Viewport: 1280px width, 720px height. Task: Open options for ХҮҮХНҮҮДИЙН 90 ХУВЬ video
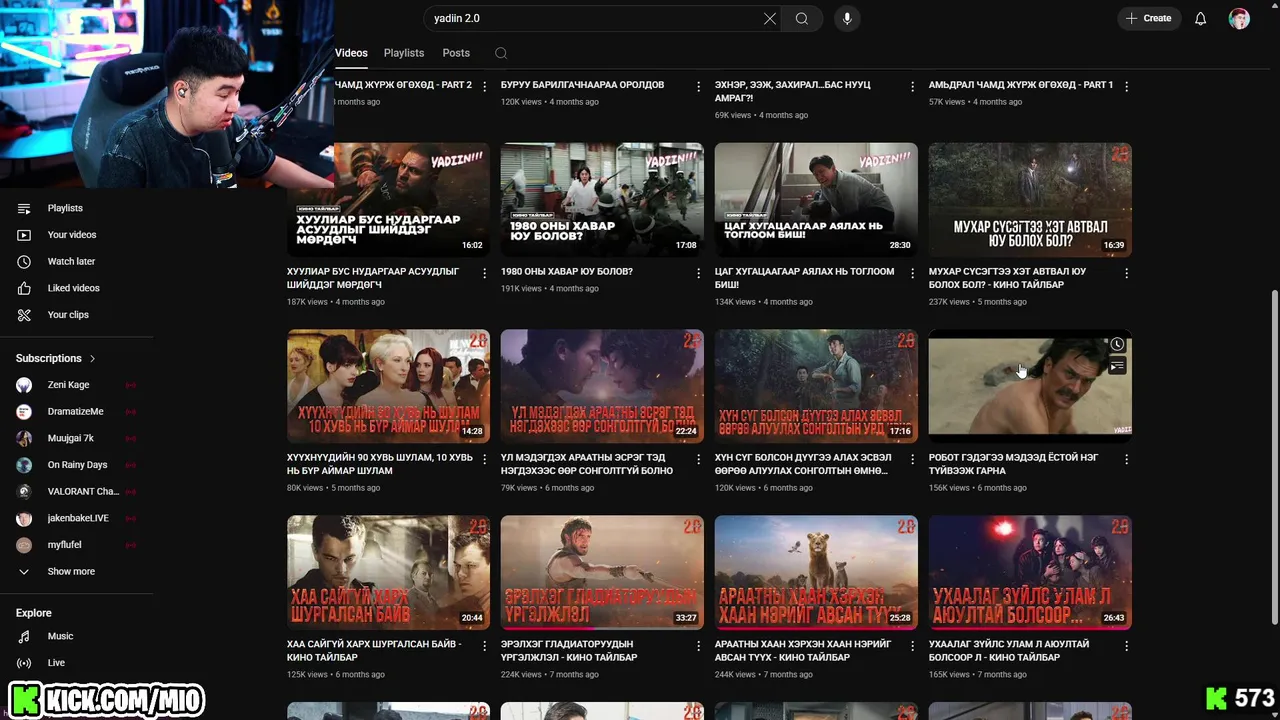point(485,459)
